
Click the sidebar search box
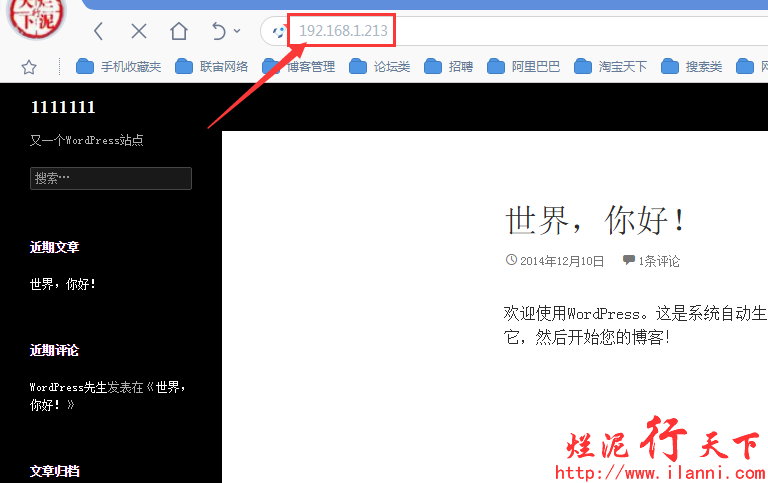[110, 178]
